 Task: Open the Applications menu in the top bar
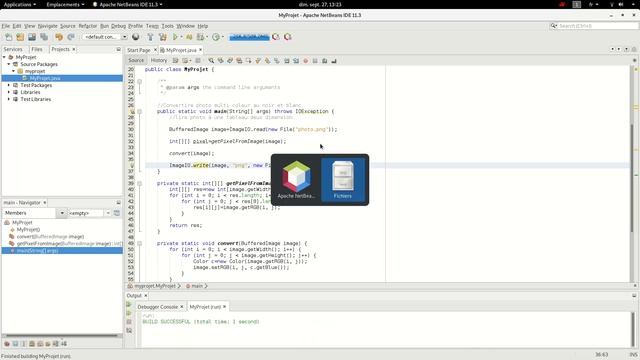tap(20, 4)
